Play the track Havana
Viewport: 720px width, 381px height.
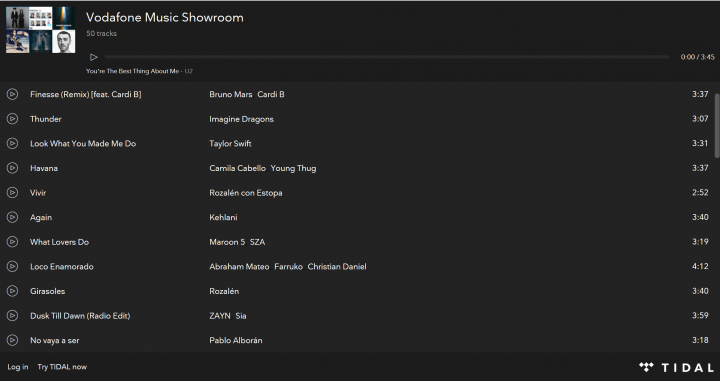(12, 168)
